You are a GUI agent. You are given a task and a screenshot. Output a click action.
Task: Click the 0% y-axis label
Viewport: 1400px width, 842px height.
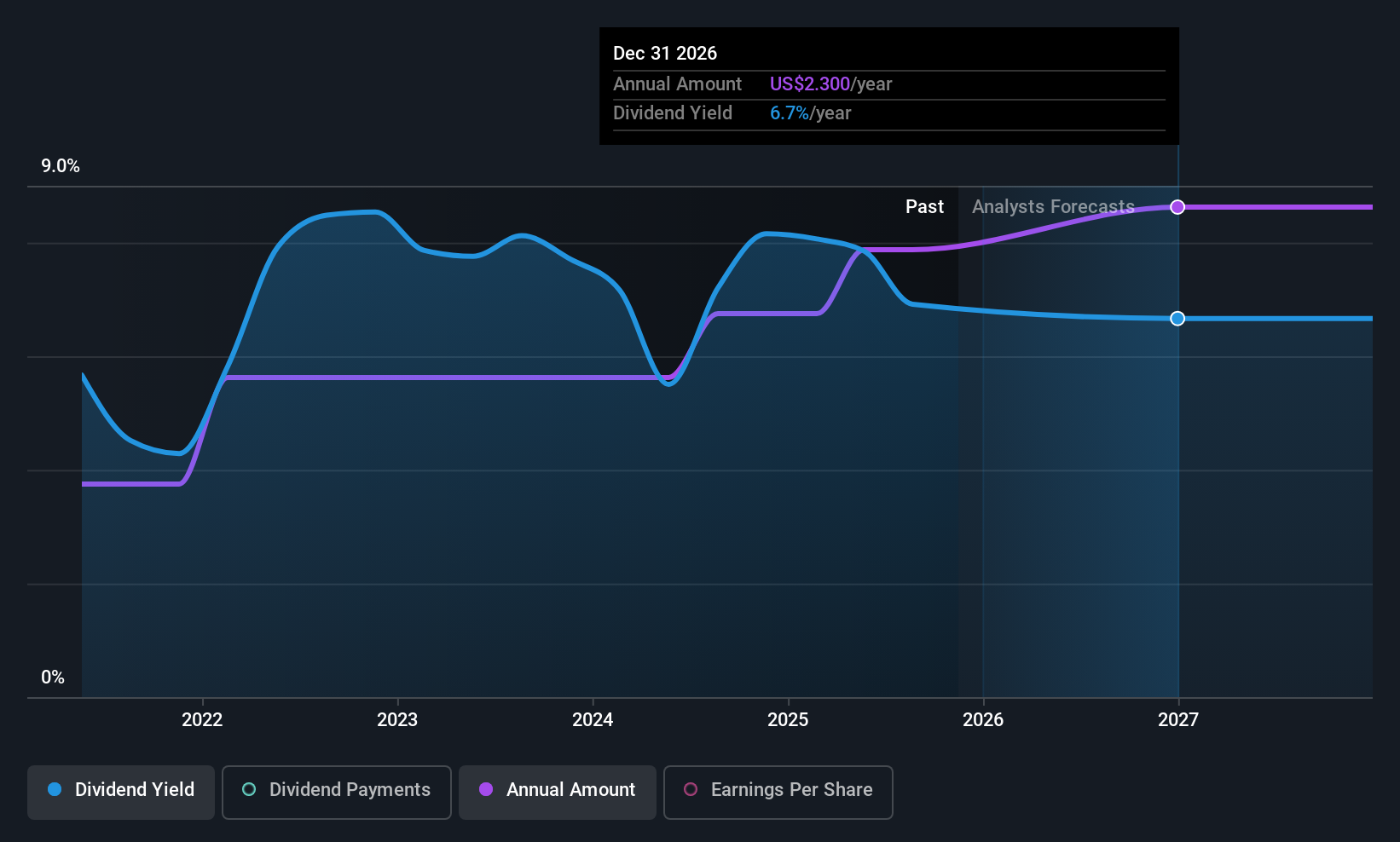click(53, 678)
